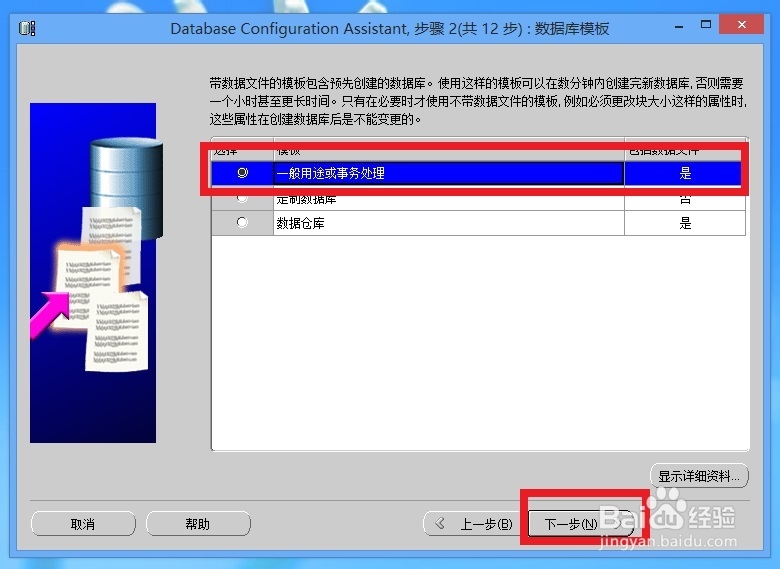780x569 pixels.
Task: Cancel the wizard with 取消
Action: 83,524
